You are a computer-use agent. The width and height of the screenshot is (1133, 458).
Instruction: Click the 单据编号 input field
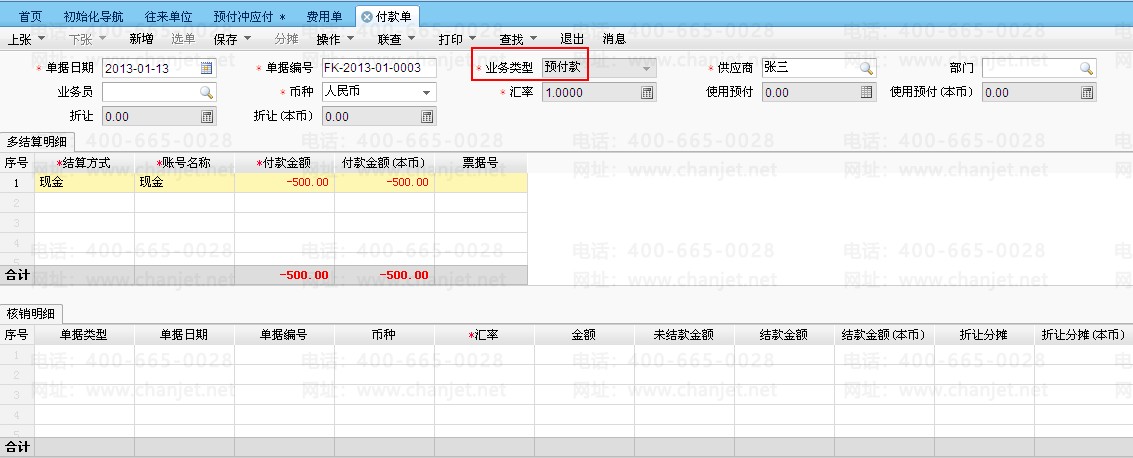pyautogui.click(x=379, y=69)
